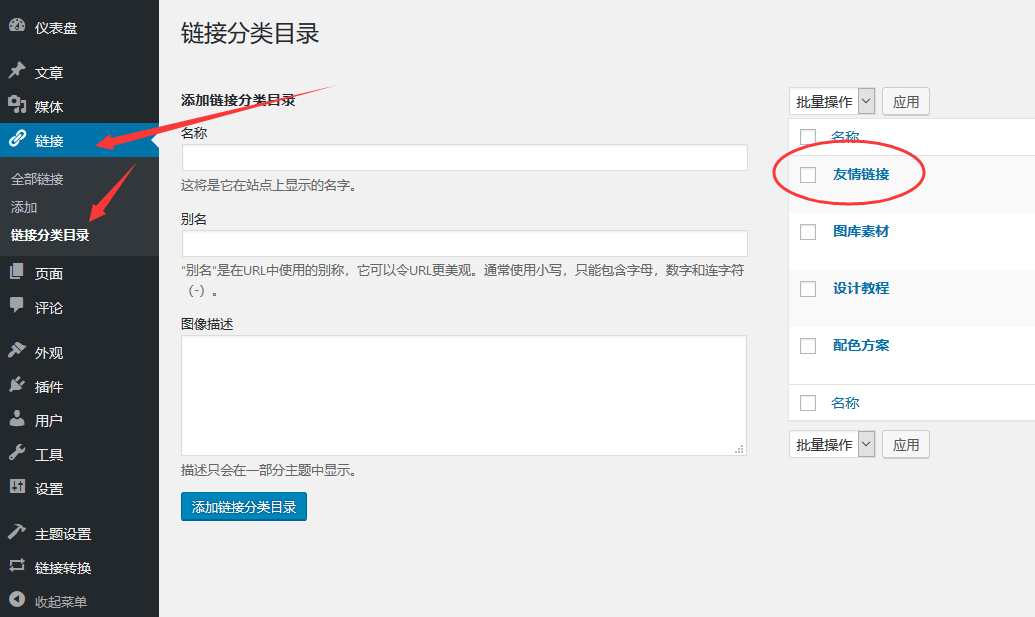Click the Comments bubble icon (评论)

(17, 307)
